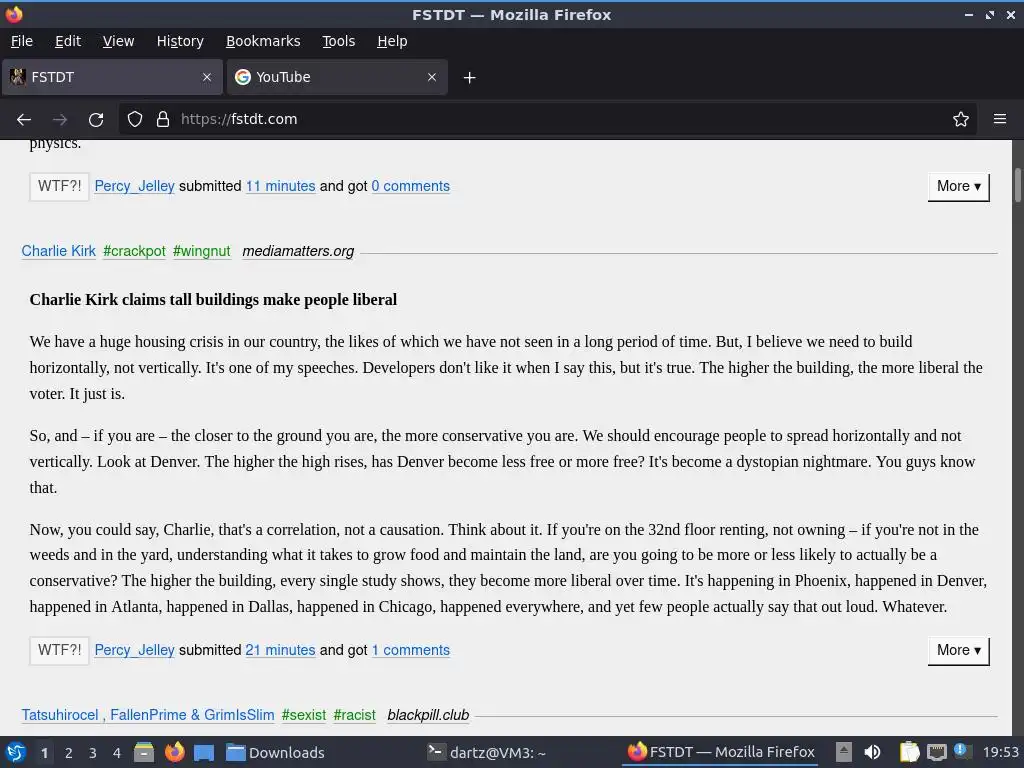Open Percy_Jelley profile link on 11 minutes post
Screen dimensions: 1024x768
[135, 186]
